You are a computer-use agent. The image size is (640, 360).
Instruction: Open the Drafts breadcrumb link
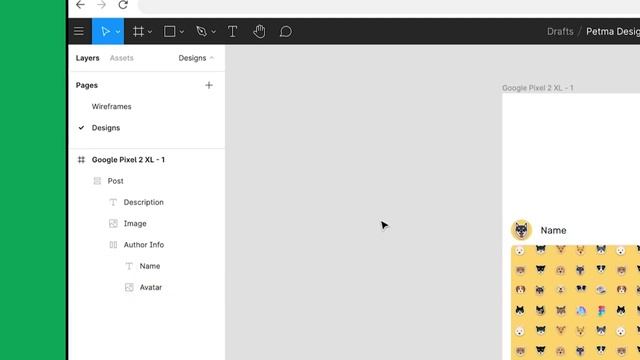point(560,31)
